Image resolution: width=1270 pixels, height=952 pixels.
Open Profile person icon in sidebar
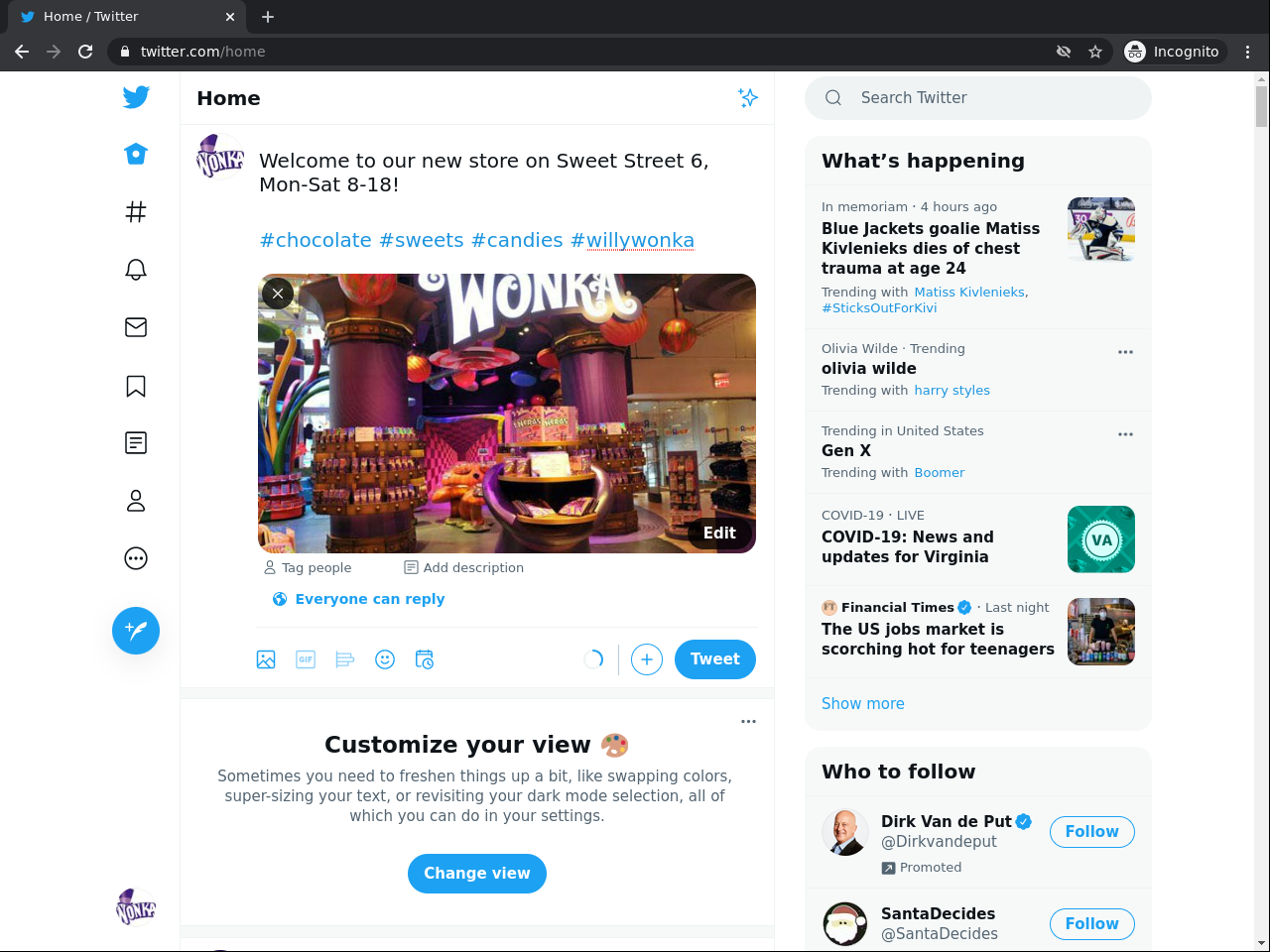point(136,501)
